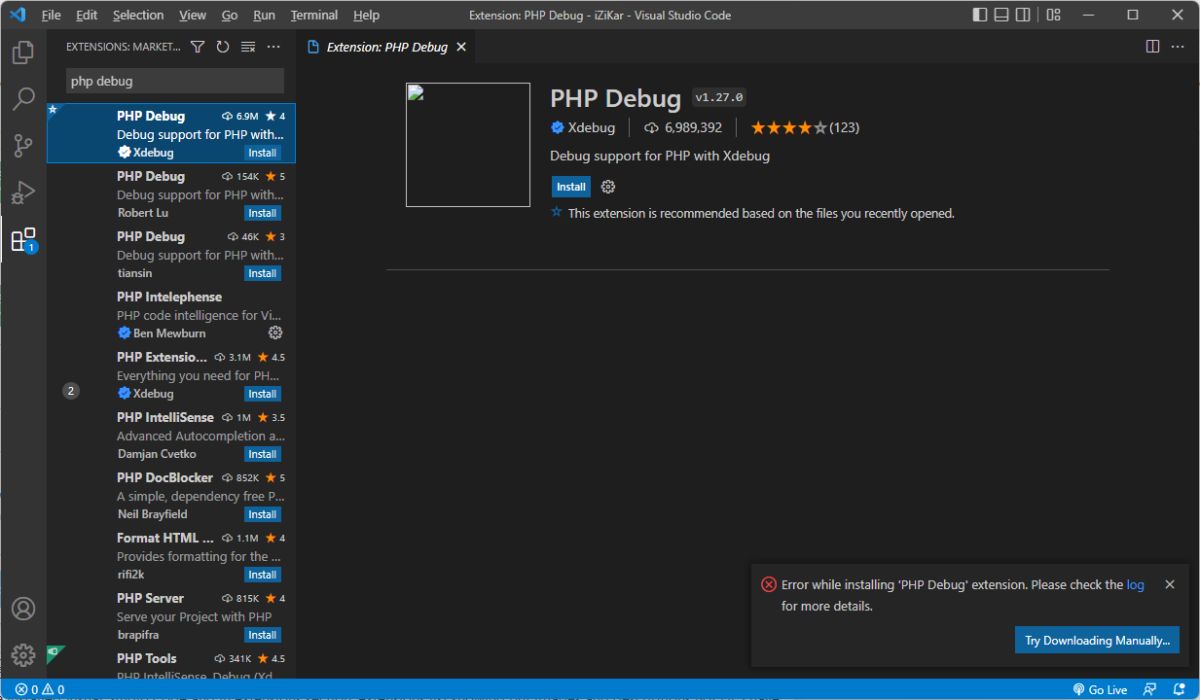Open the Accounts icon in activity bar
The height and width of the screenshot is (700, 1200).
[x=23, y=609]
